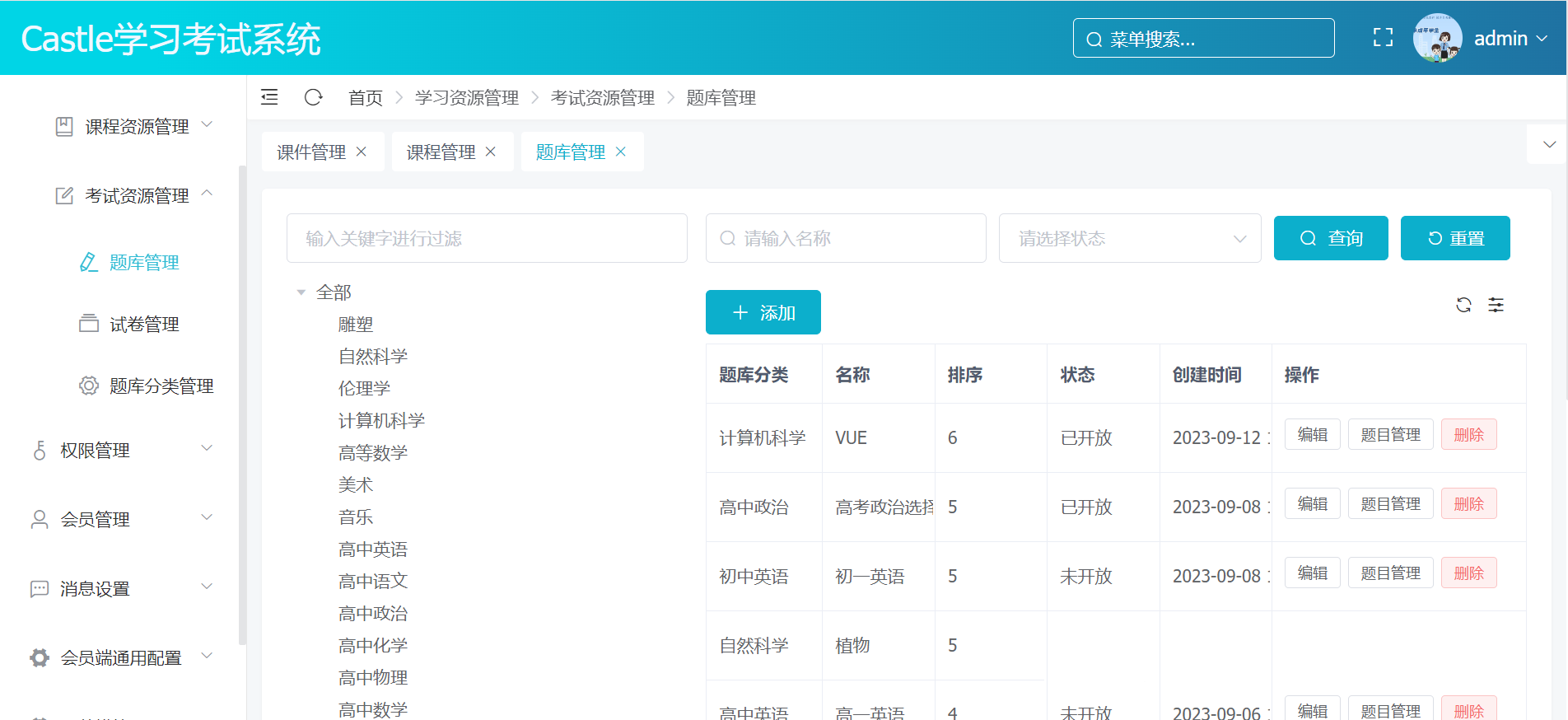Close the 课件管理 tab
The height and width of the screenshot is (720, 1568).
362,152
